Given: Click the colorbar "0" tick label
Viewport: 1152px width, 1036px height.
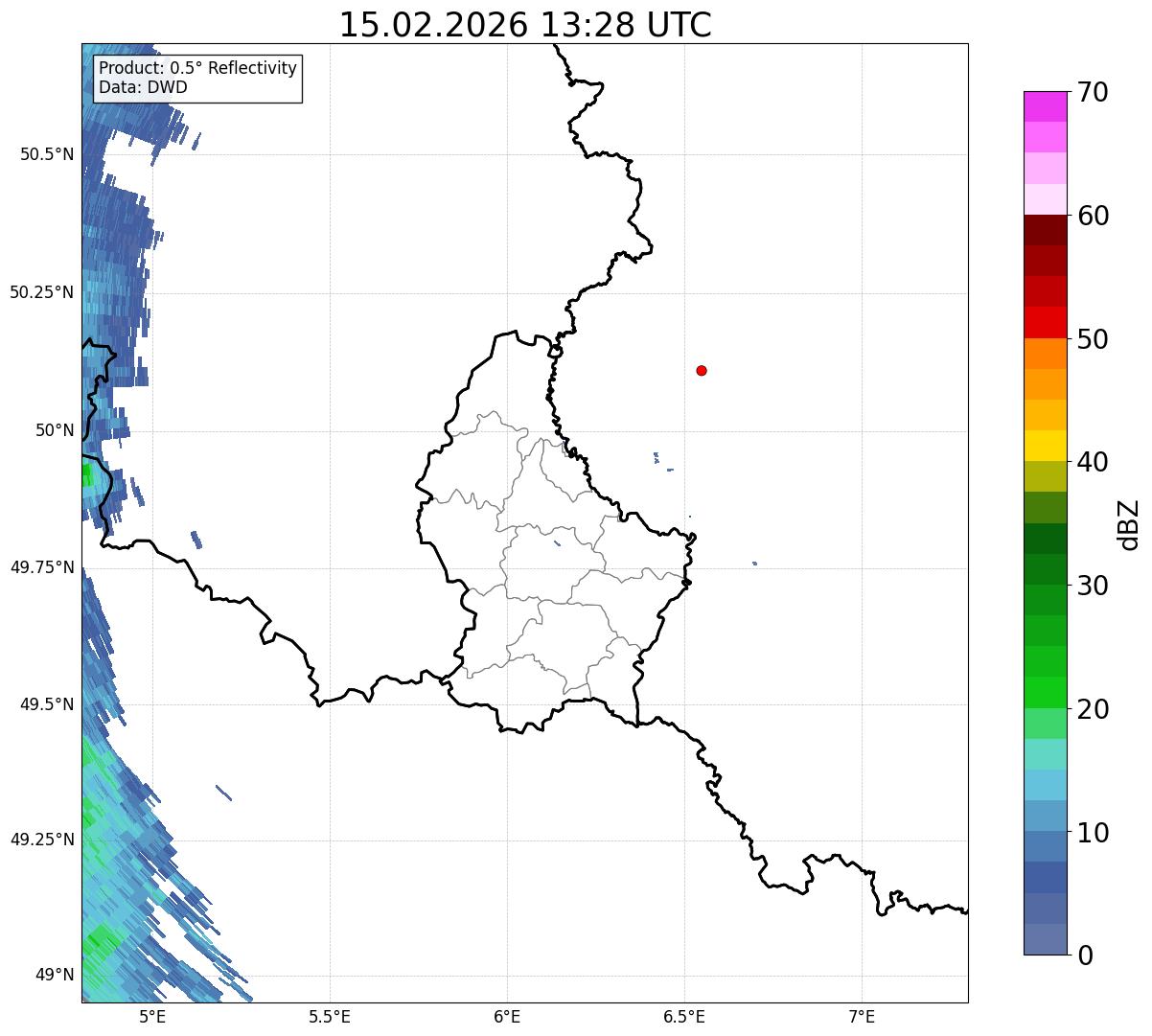Looking at the screenshot, I should (1086, 955).
